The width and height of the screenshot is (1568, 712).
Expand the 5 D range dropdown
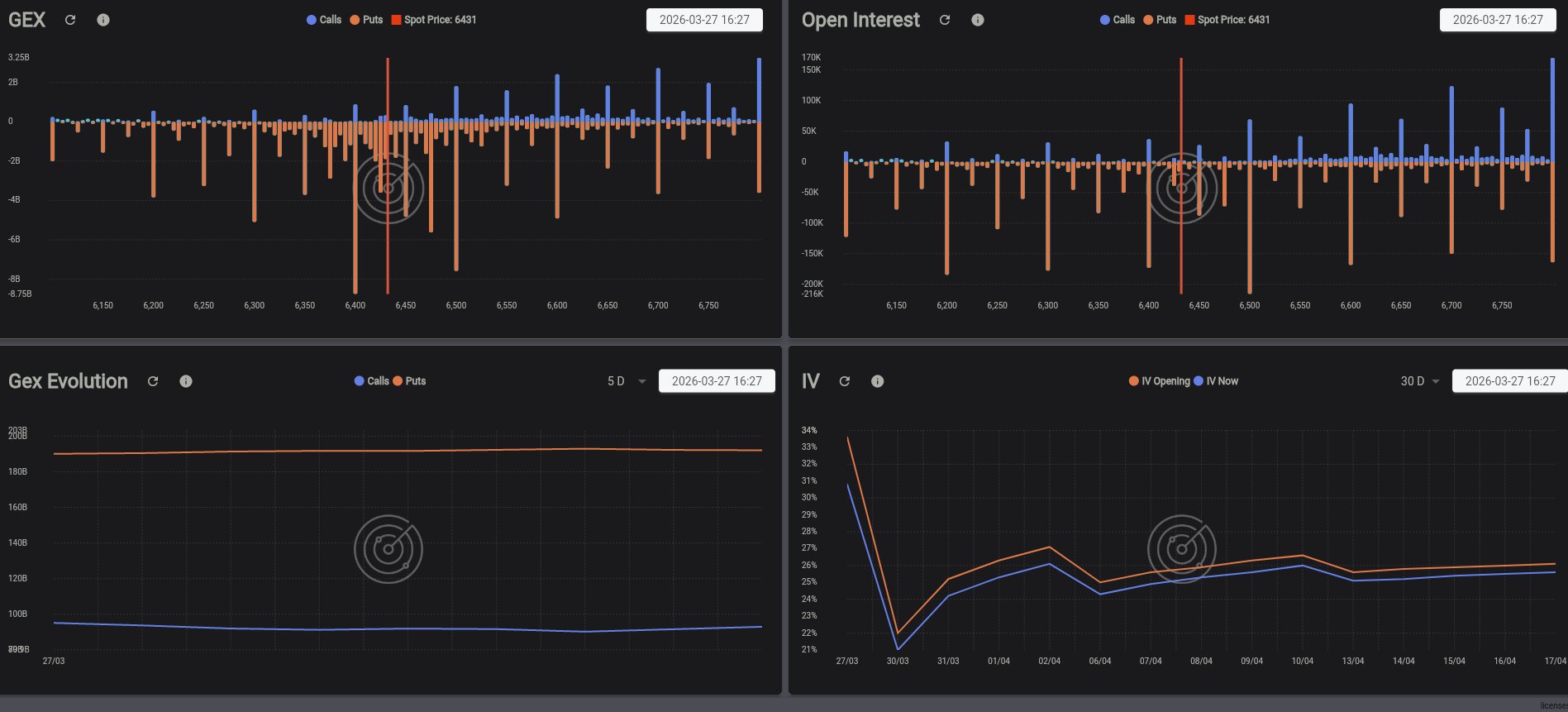point(627,381)
